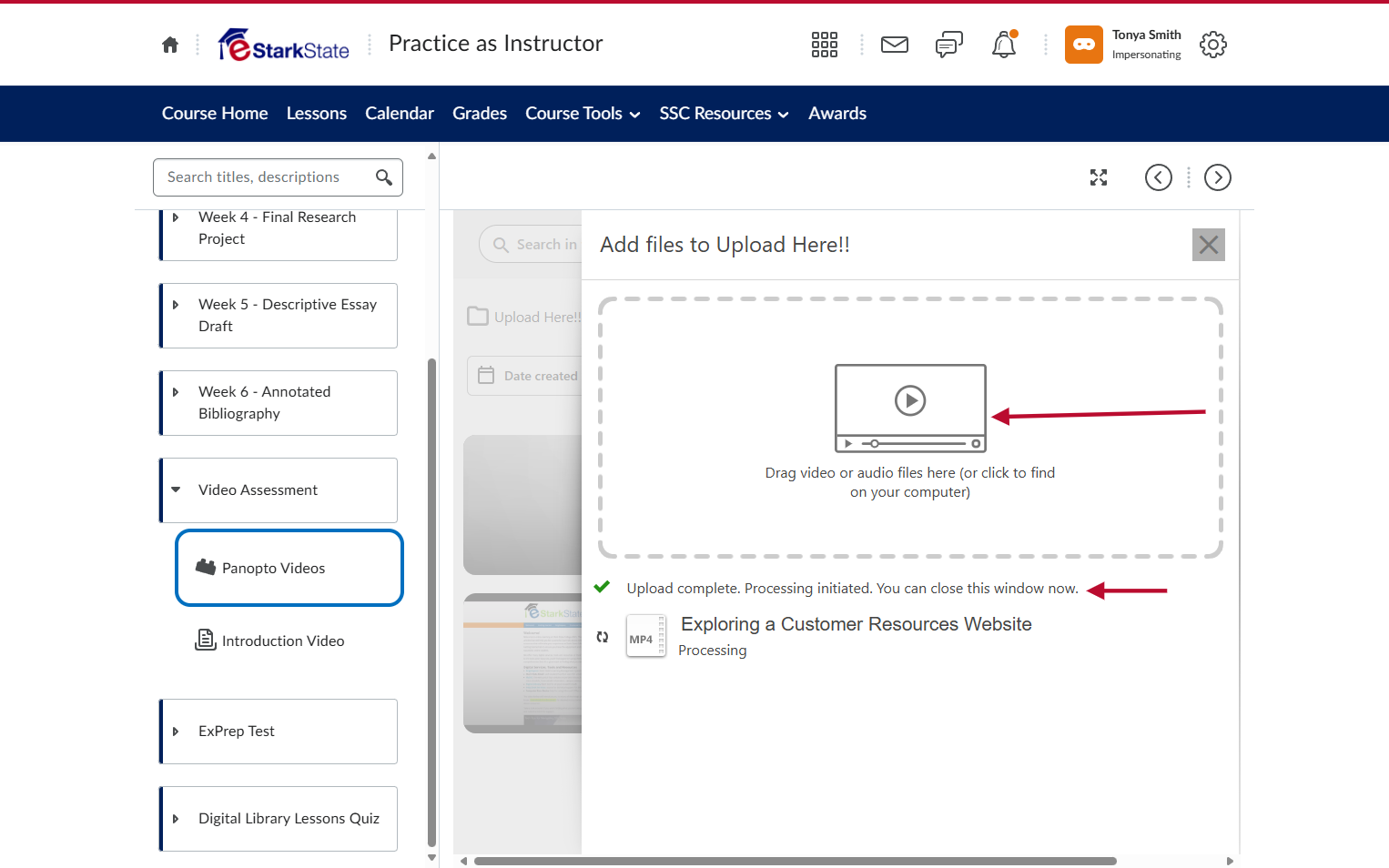Open the message alerts envelope icon
The height and width of the screenshot is (868, 1389).
click(x=895, y=45)
